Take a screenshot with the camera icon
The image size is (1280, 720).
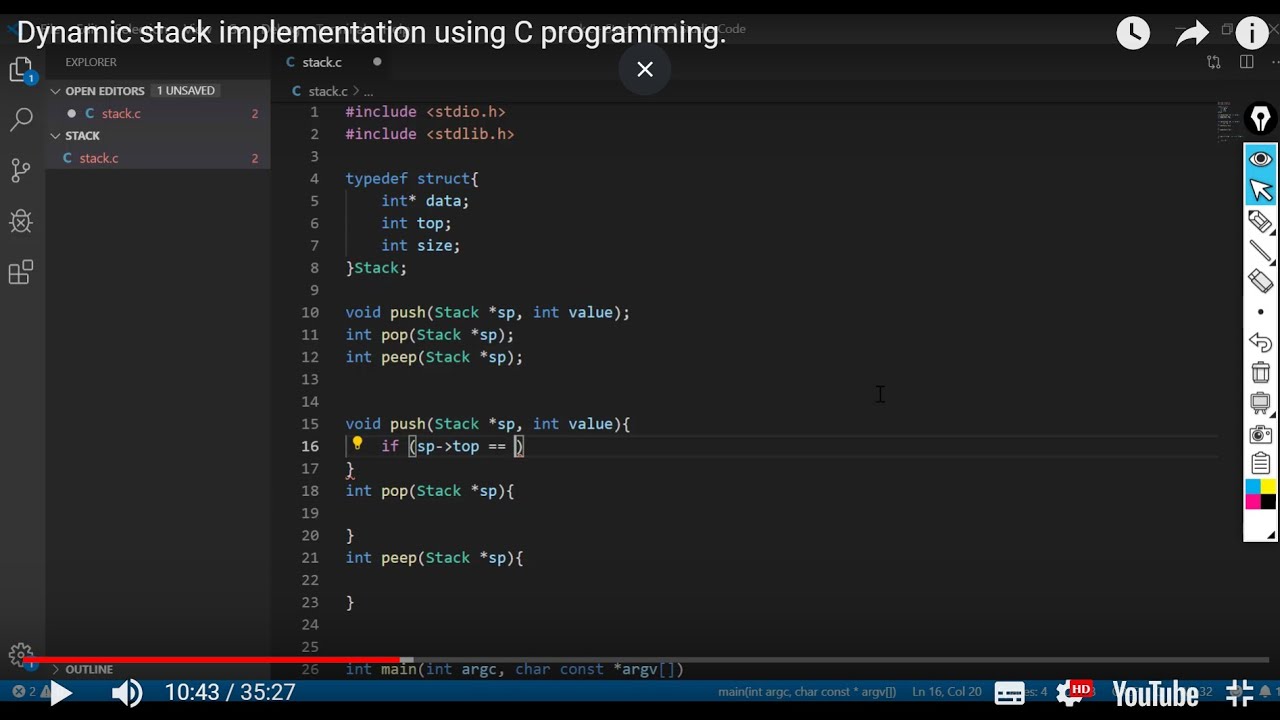click(x=1261, y=434)
